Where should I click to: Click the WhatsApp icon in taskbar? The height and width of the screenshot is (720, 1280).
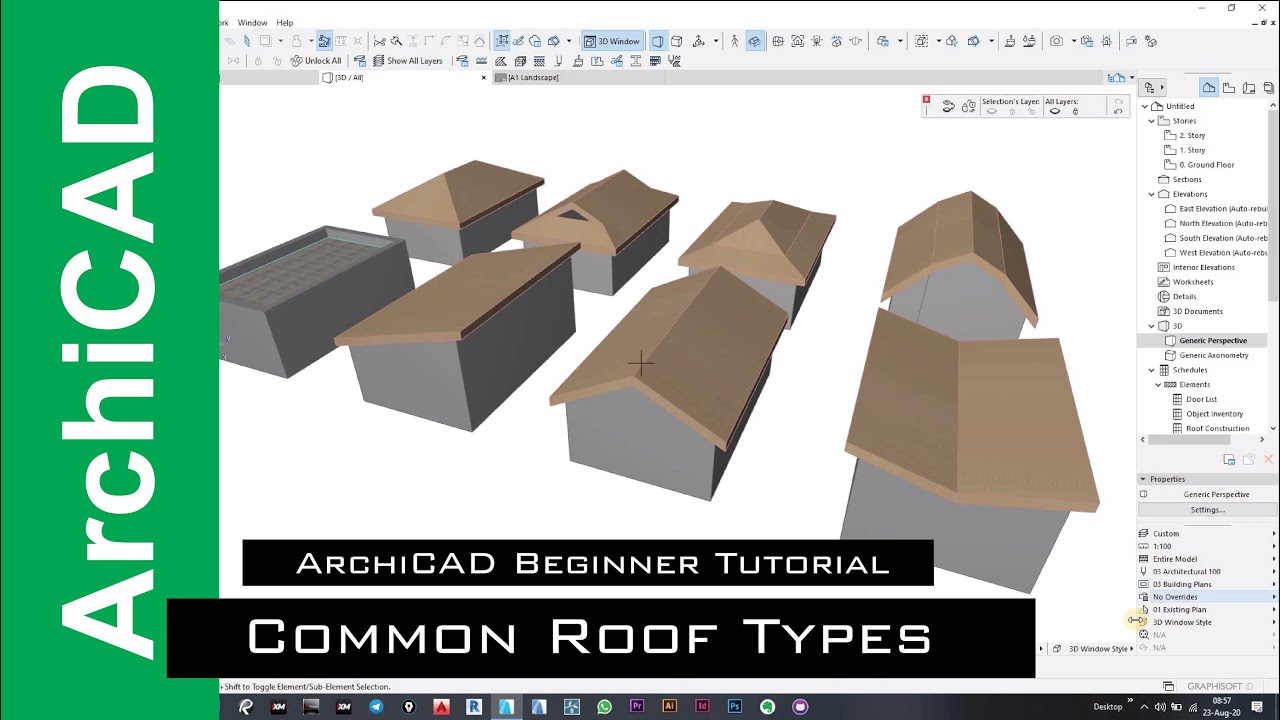pyautogui.click(x=604, y=706)
